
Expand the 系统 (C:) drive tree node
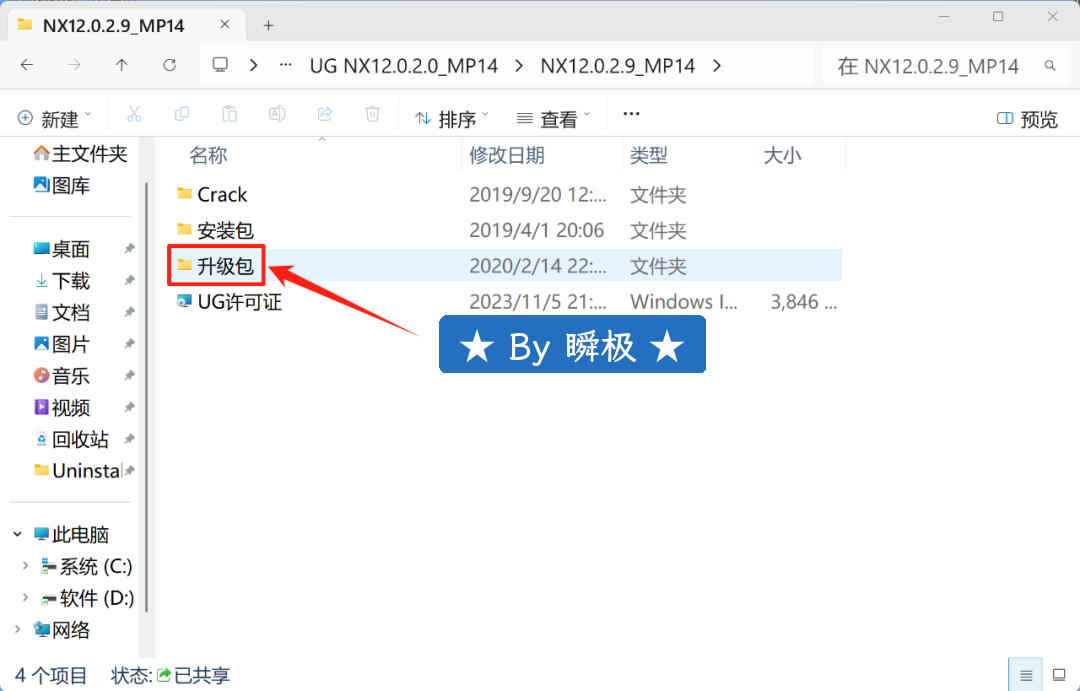(x=25, y=566)
